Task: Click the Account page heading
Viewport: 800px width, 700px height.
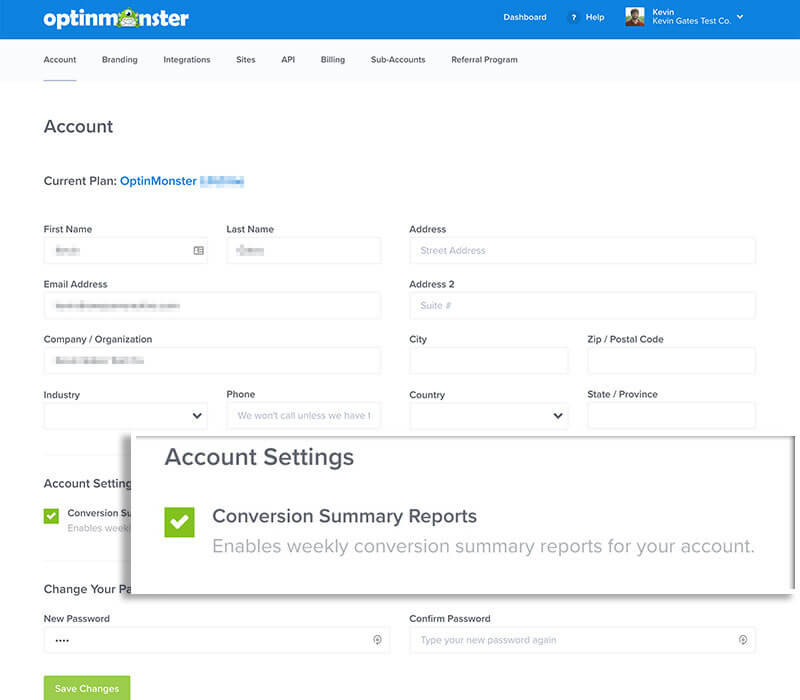Action: point(78,127)
